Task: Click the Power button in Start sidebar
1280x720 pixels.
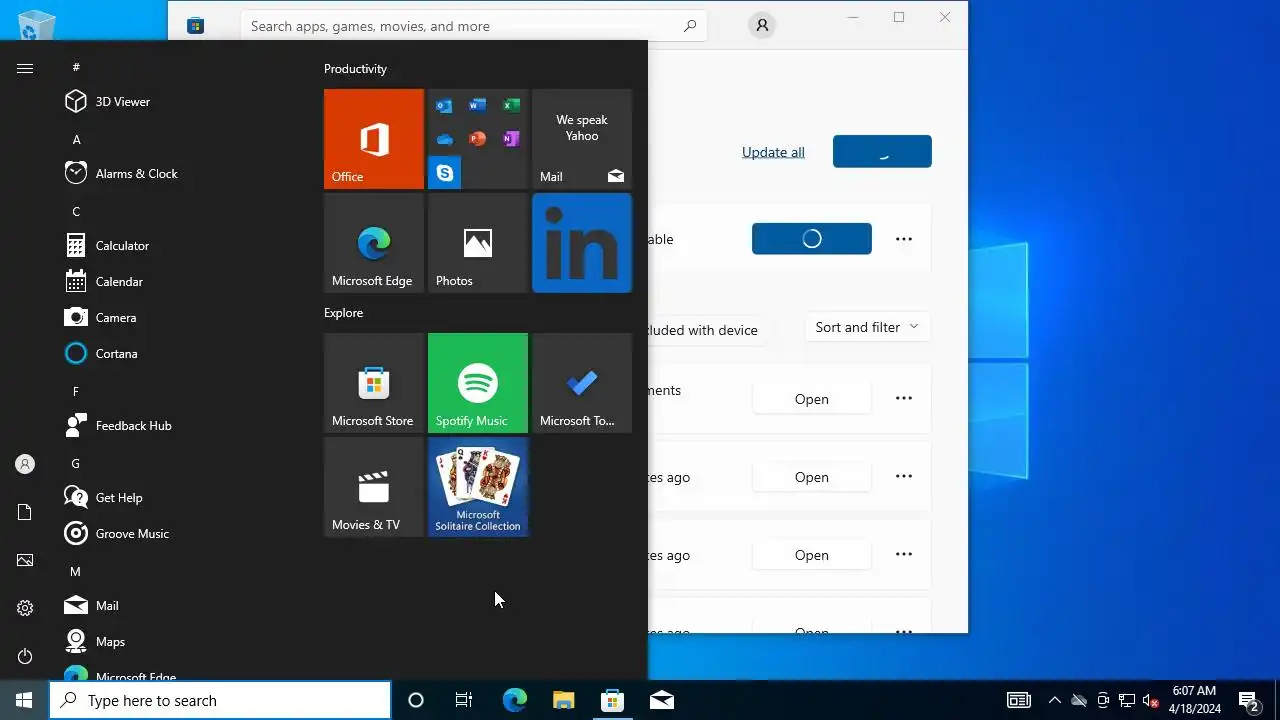Action: [x=25, y=656]
